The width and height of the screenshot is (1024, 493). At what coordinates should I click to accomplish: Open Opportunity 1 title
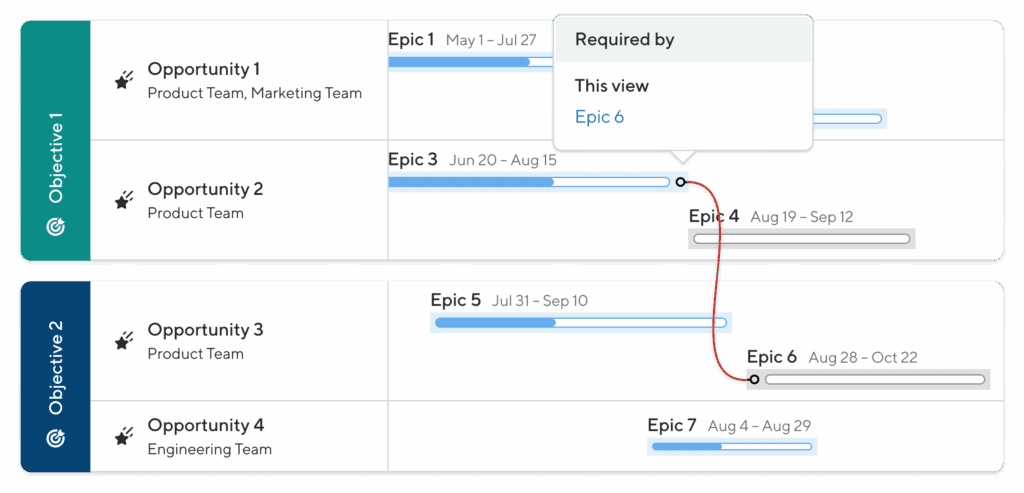(204, 69)
